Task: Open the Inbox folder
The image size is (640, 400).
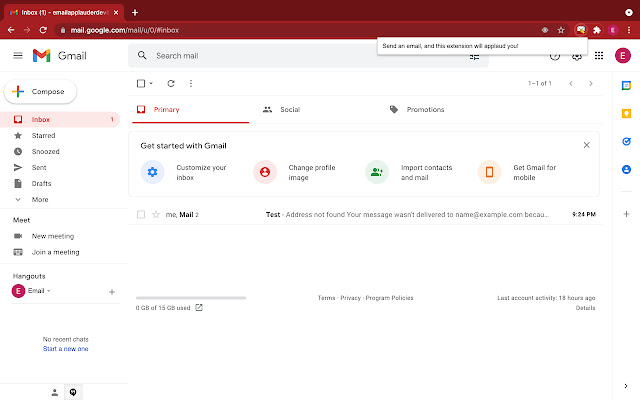Action: tap(60, 120)
